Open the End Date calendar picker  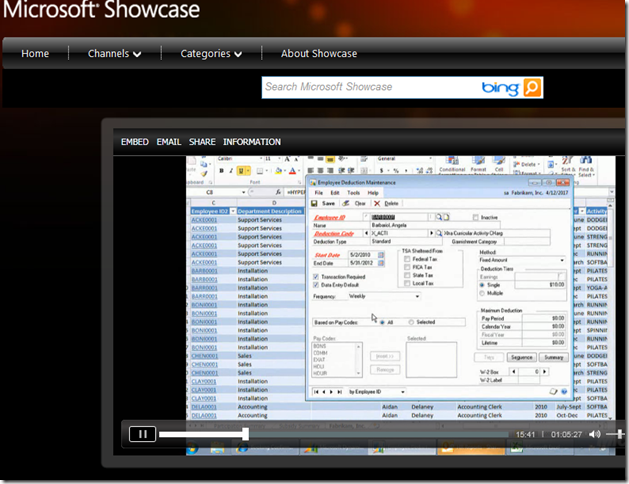click(381, 263)
